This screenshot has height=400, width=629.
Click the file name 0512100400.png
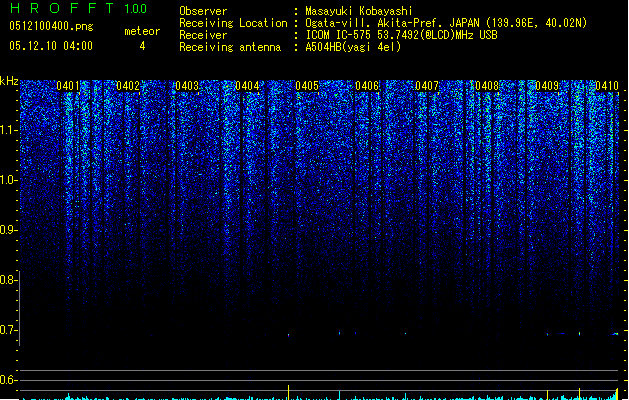point(51,27)
